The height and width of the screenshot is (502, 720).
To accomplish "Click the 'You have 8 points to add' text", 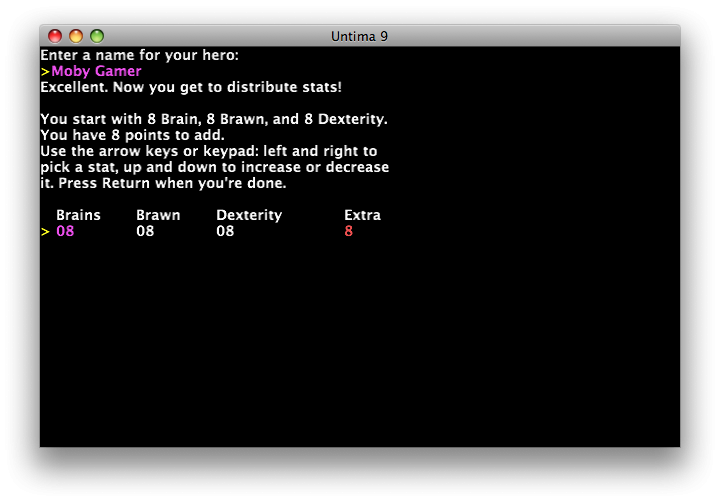I will tap(132, 135).
